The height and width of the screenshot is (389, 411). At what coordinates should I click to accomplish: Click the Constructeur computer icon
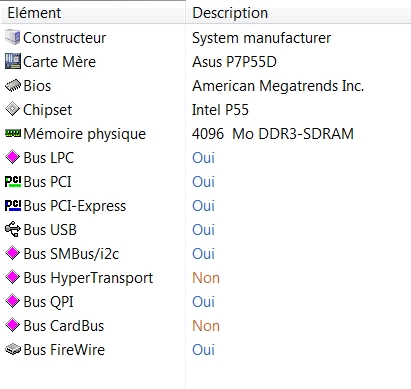(13, 37)
